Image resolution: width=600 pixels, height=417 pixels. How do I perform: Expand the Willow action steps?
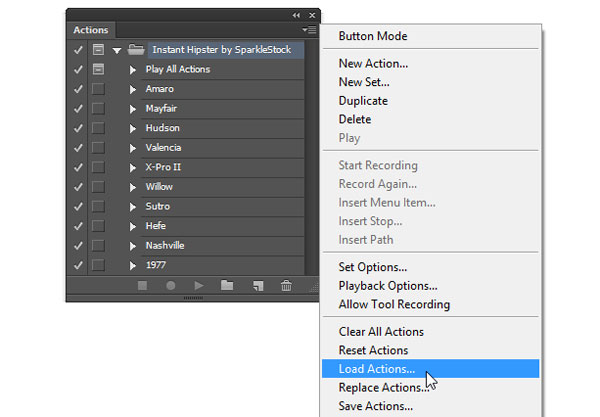click(x=132, y=187)
